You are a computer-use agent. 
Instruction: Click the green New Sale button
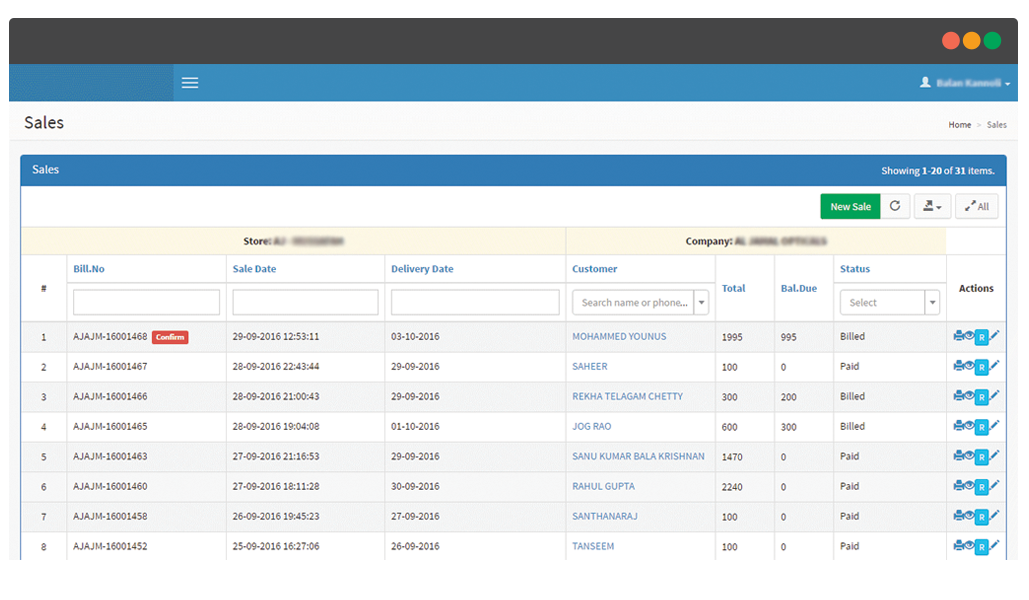tap(850, 206)
